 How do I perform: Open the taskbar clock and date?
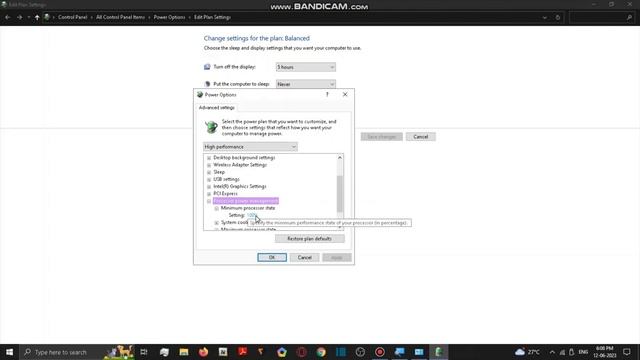pos(605,352)
